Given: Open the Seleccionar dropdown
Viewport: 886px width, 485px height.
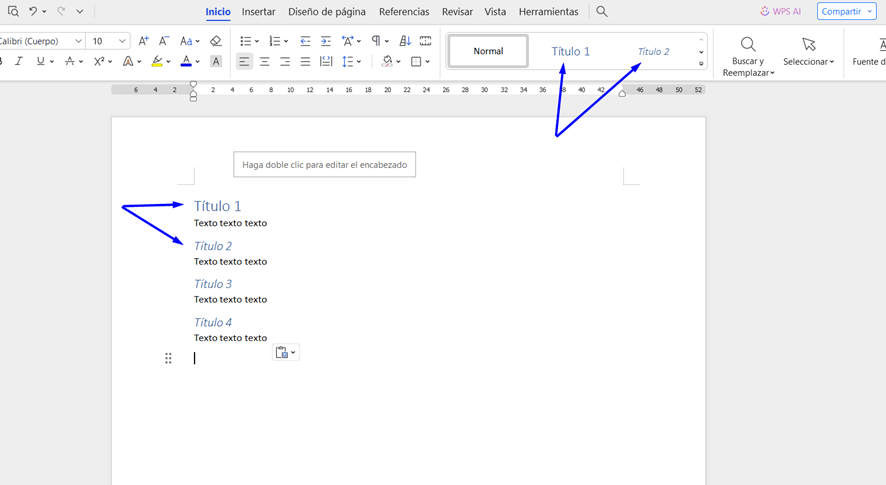Looking at the screenshot, I should 808,52.
